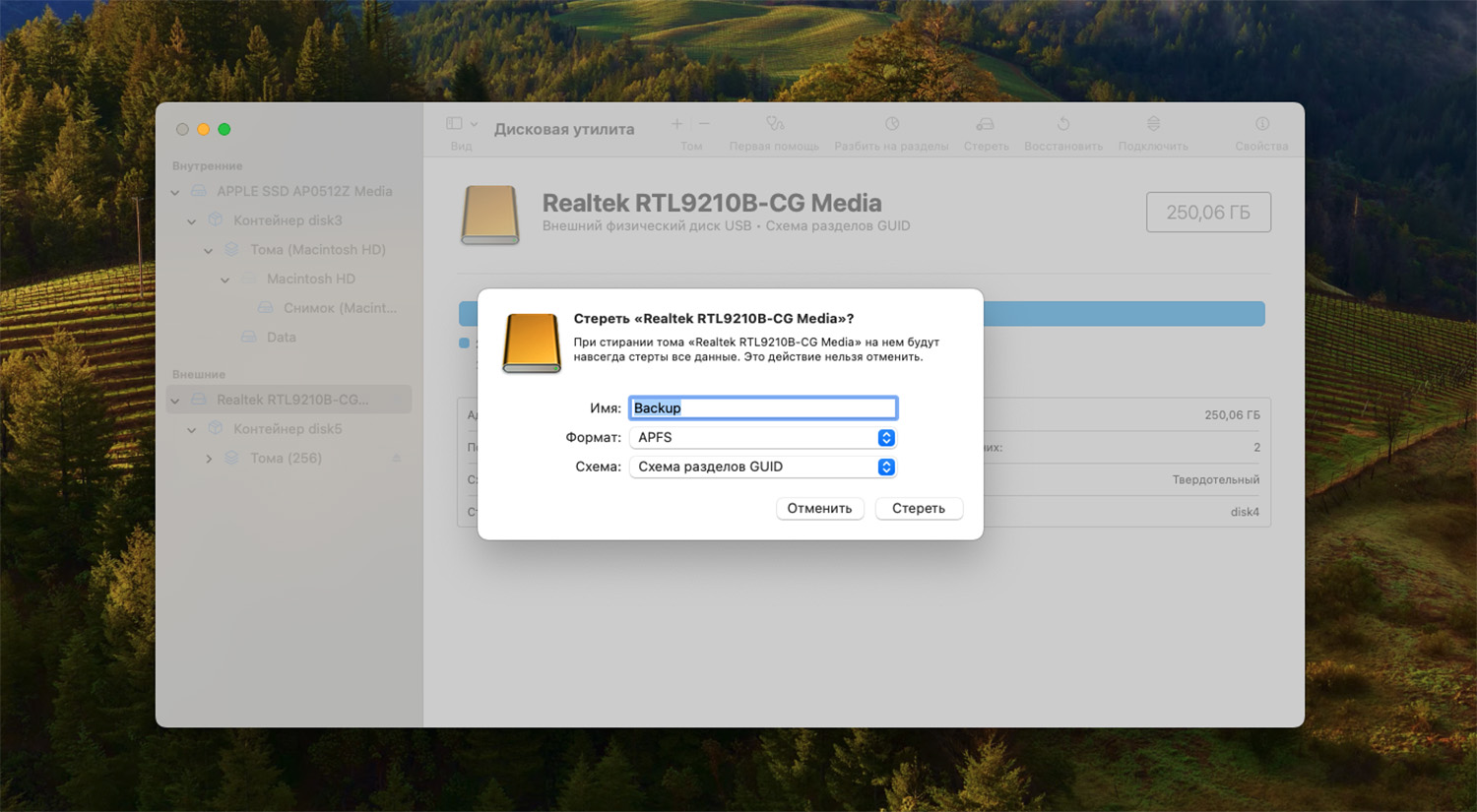This screenshot has width=1477, height=812.
Task: Click the add volume plus icon
Action: [x=676, y=124]
